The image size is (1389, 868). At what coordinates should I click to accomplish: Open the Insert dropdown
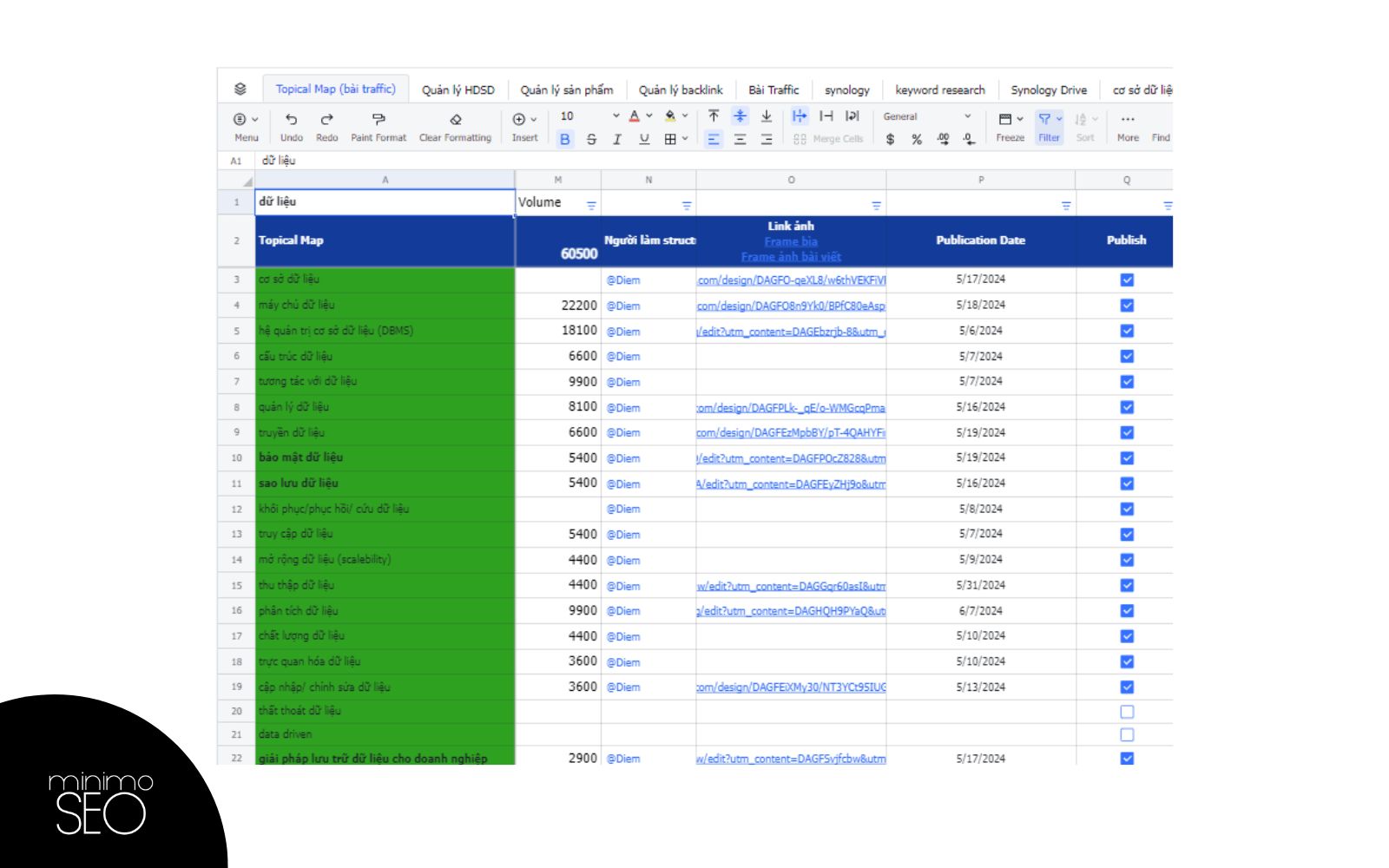pos(524,126)
